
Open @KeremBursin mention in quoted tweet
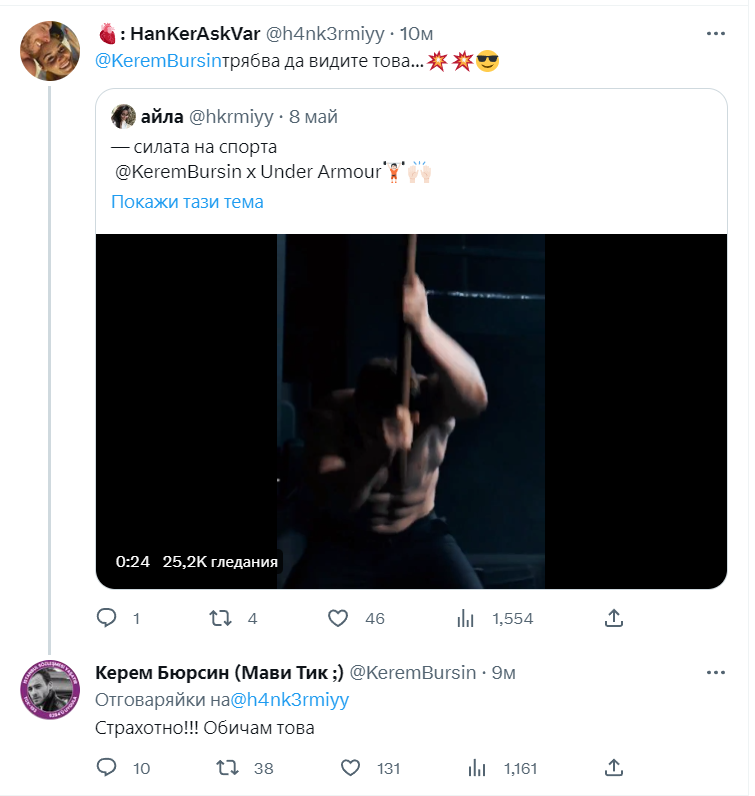[178, 171]
